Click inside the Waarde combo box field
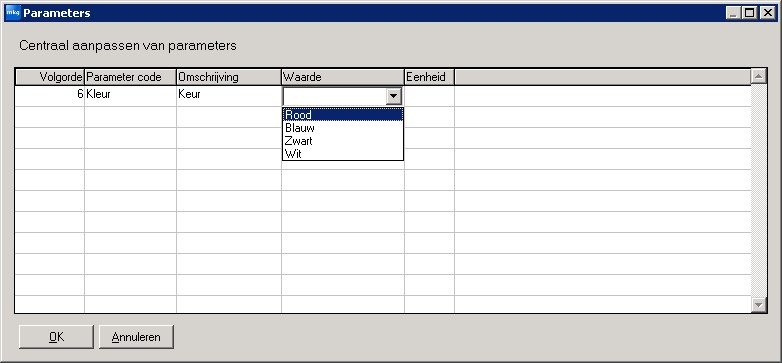 tap(335, 96)
